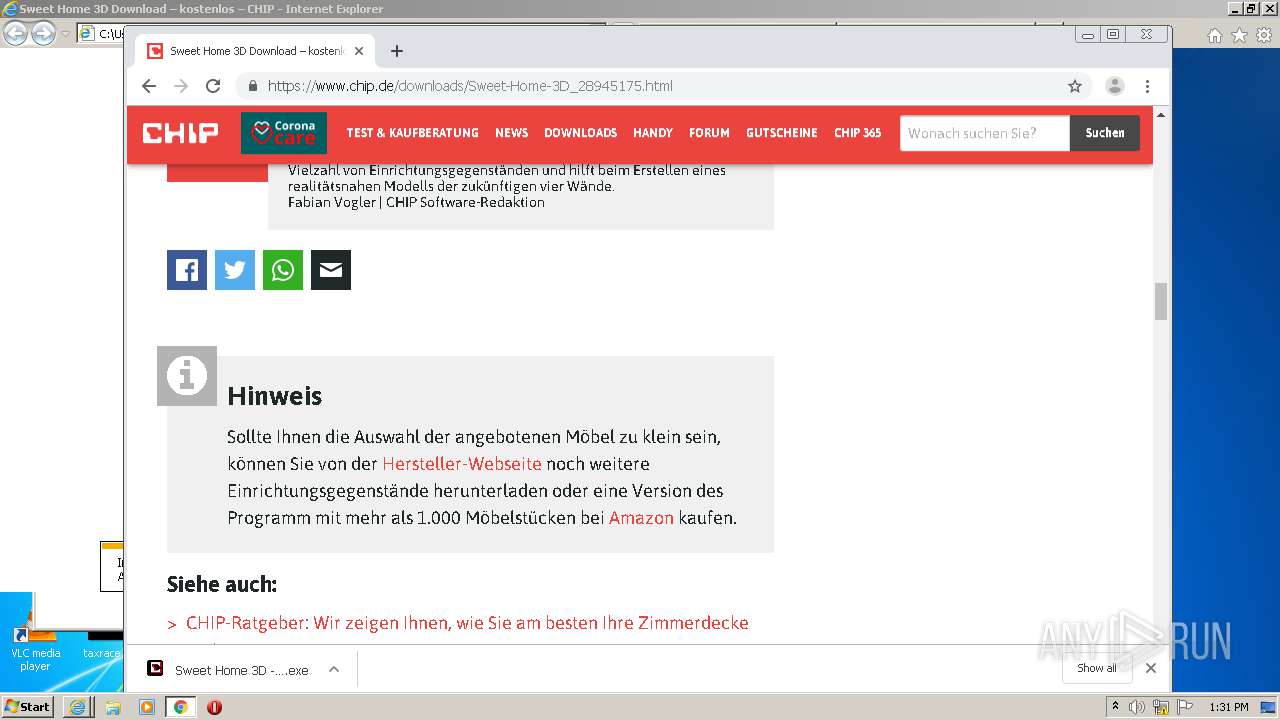Screen dimensions: 1280x720
Task: Open TEST & KAUFBERATUNG menu
Action: point(412,133)
